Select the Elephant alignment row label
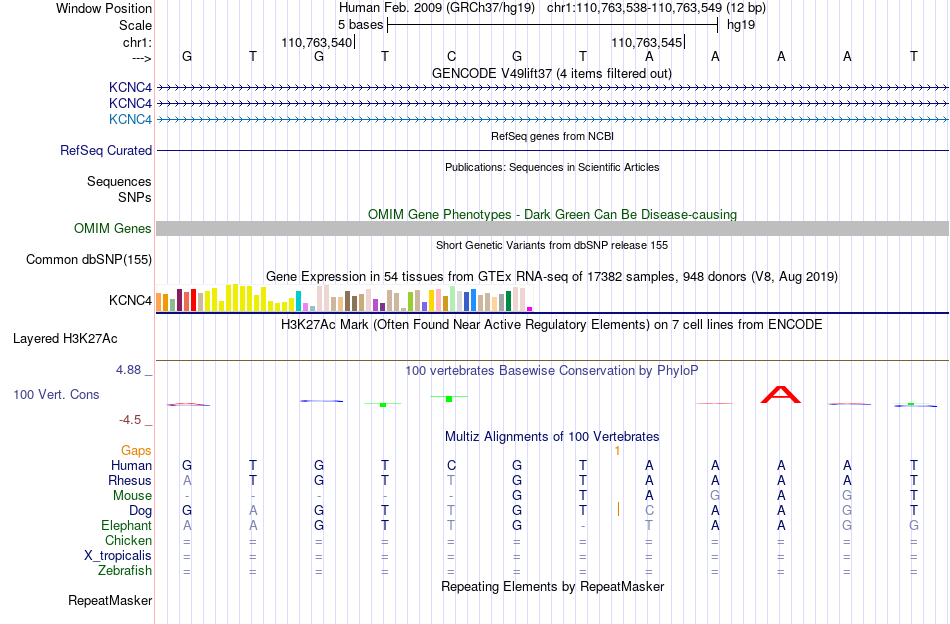Image resolution: width=950 pixels, height=624 pixels. pos(126,525)
